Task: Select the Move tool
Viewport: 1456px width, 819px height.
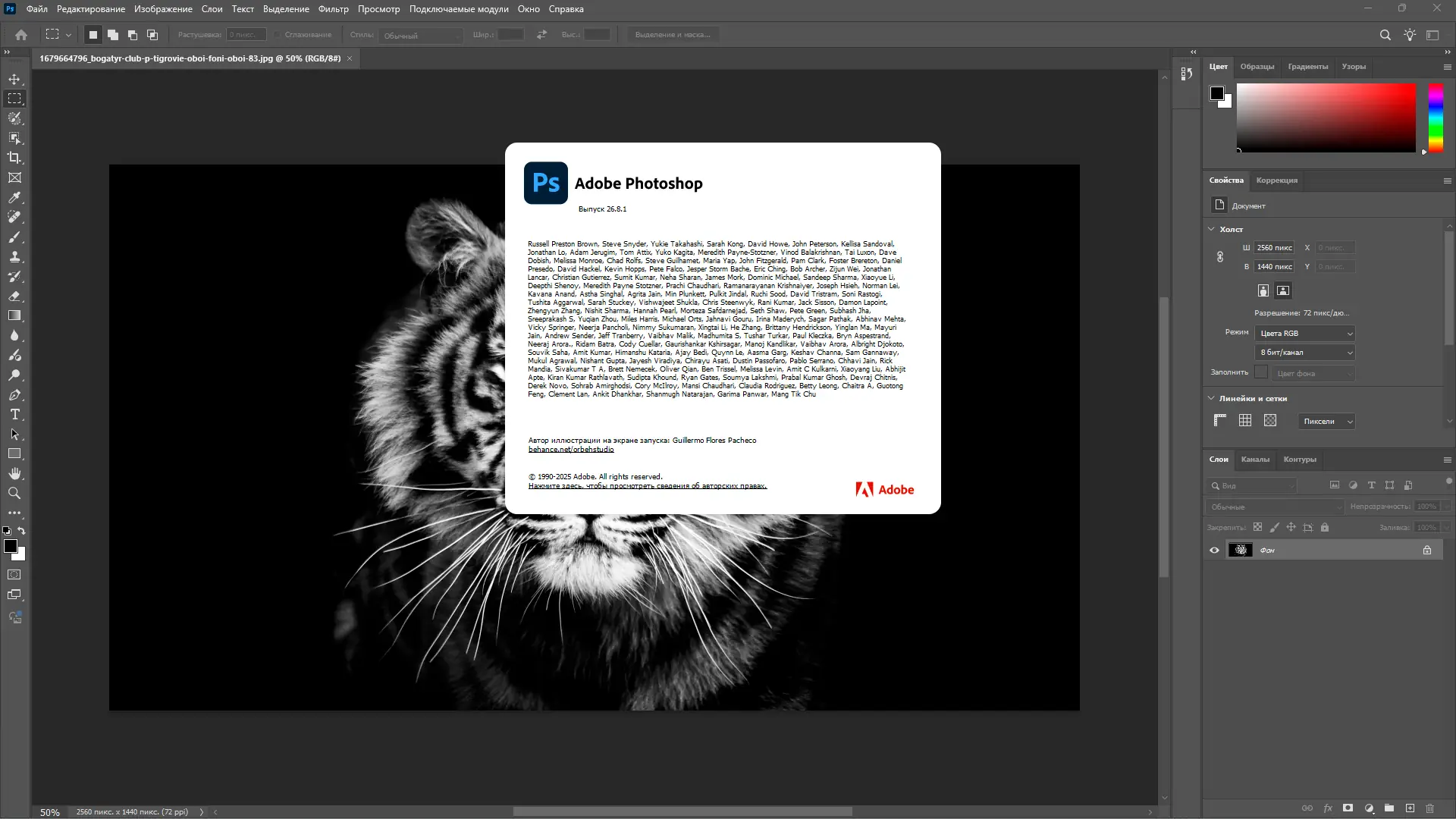Action: [14, 79]
